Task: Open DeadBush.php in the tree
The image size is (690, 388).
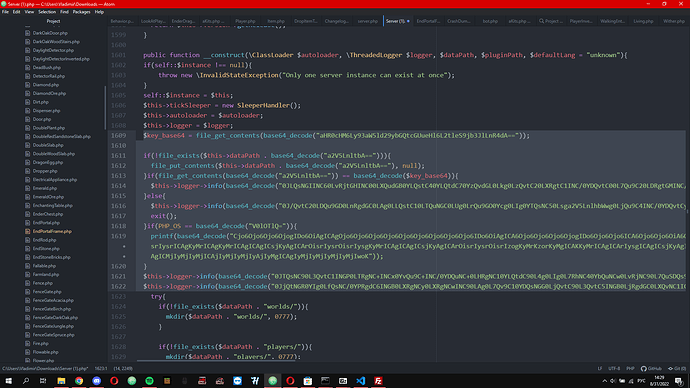Action: pyautogui.click(x=47, y=68)
